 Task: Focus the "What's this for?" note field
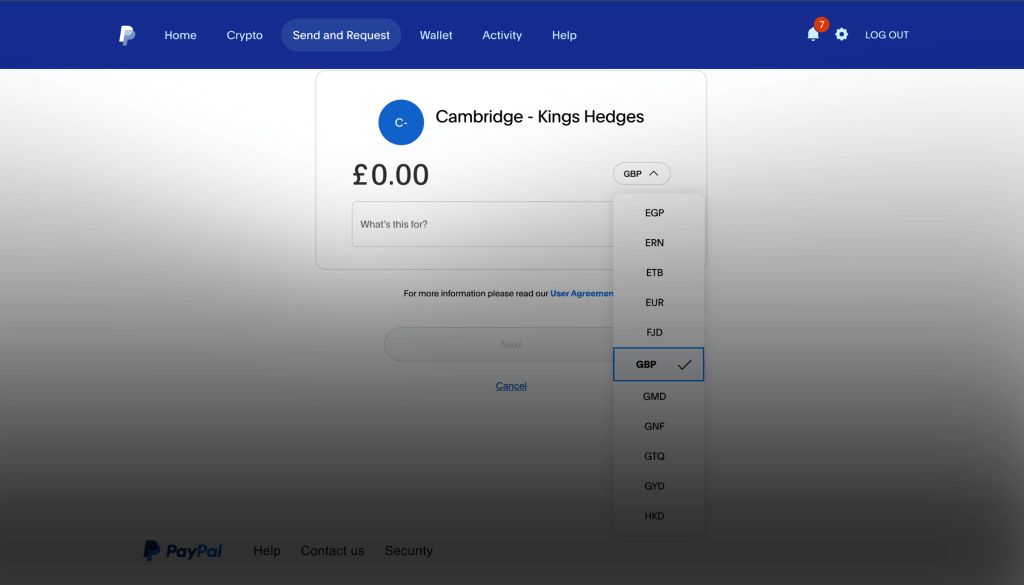tap(480, 224)
